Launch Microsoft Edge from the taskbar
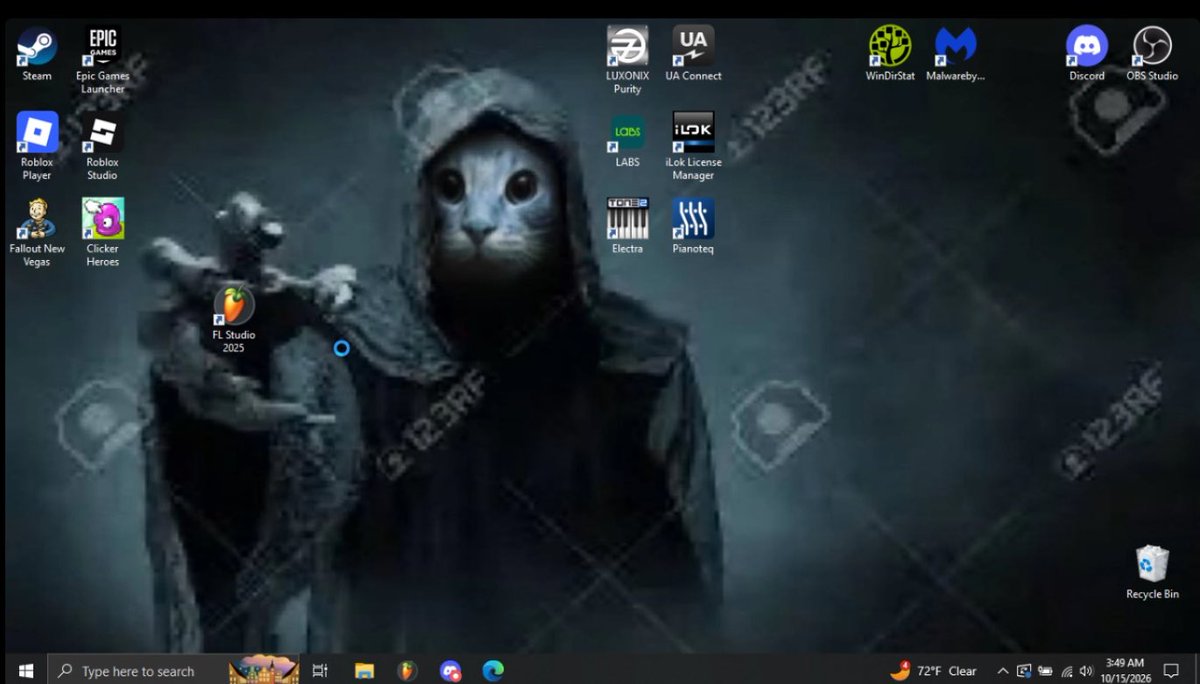The height and width of the screenshot is (684, 1200). 493,670
